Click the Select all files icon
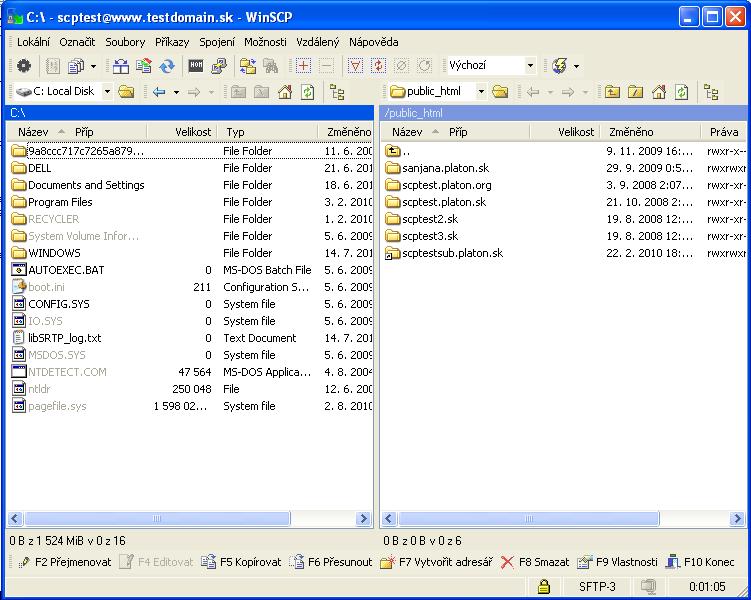This screenshot has height=600, width=751. coord(355,66)
